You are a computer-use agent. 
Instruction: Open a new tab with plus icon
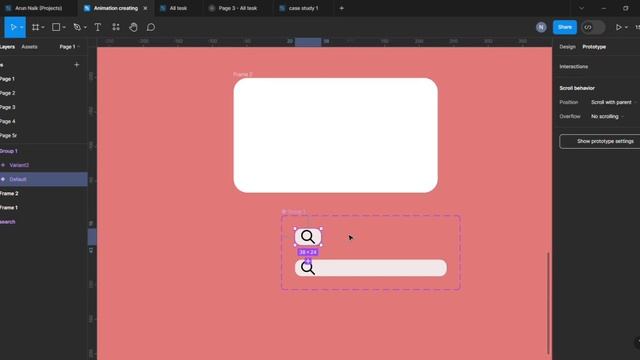point(342,8)
